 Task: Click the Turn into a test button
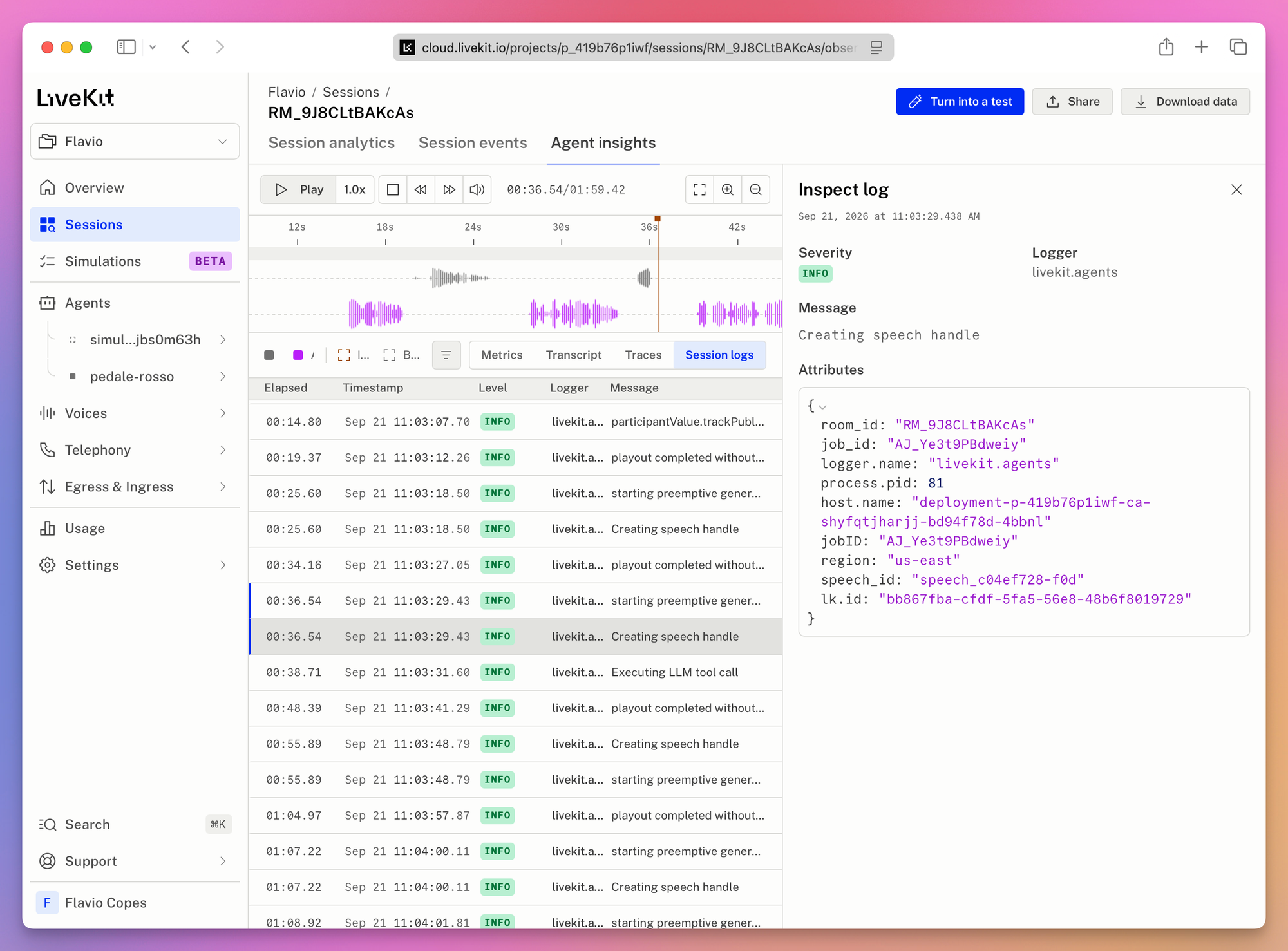(x=960, y=101)
